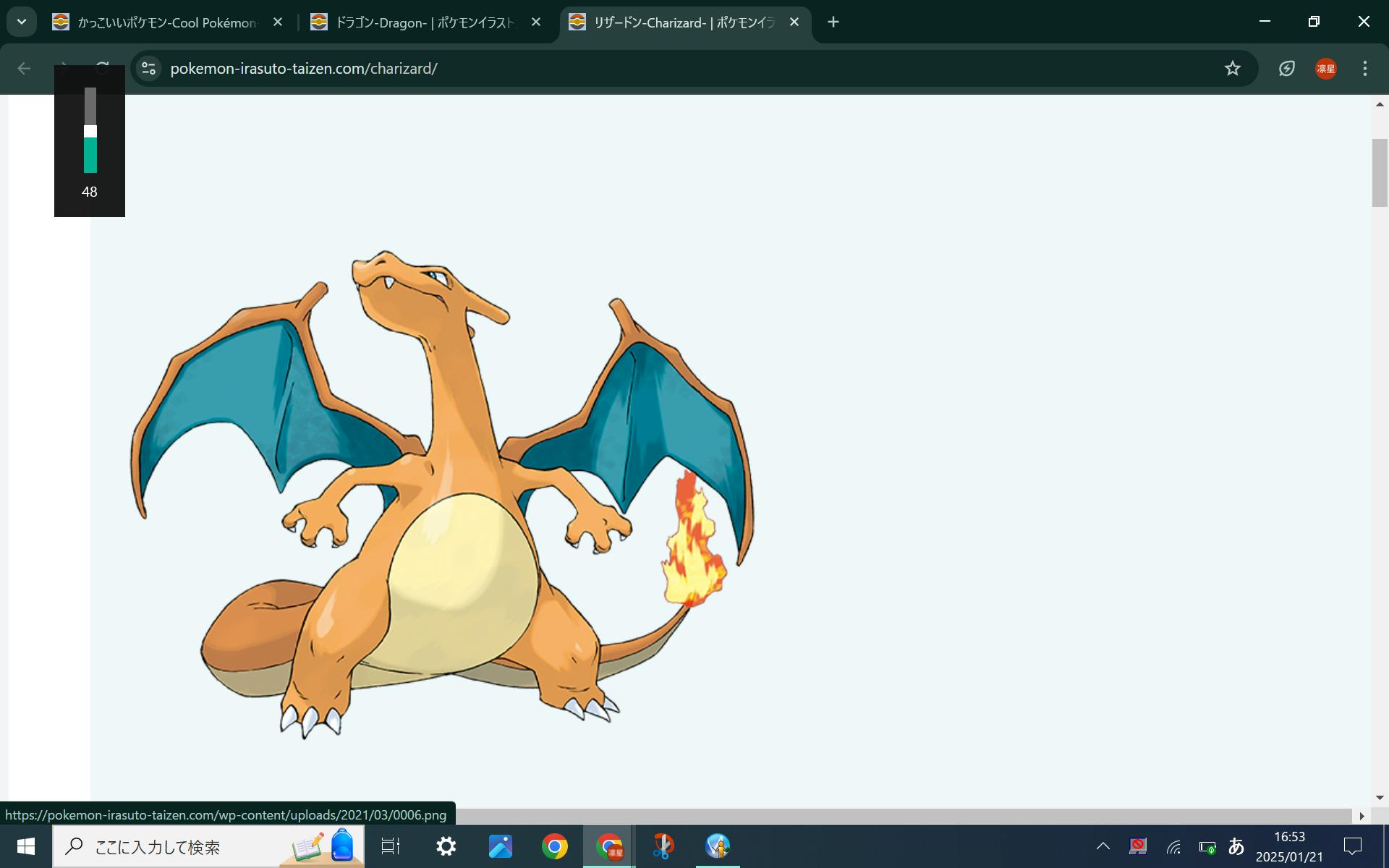Open the Chrome profile avatar

pos(1325,69)
